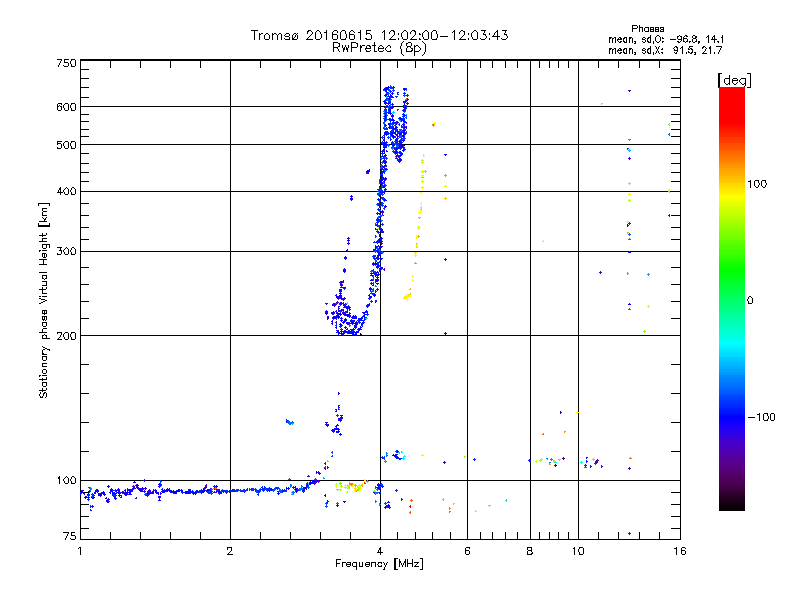Select the 300 tick label on height axis
The image size is (800, 600).
click(66, 252)
